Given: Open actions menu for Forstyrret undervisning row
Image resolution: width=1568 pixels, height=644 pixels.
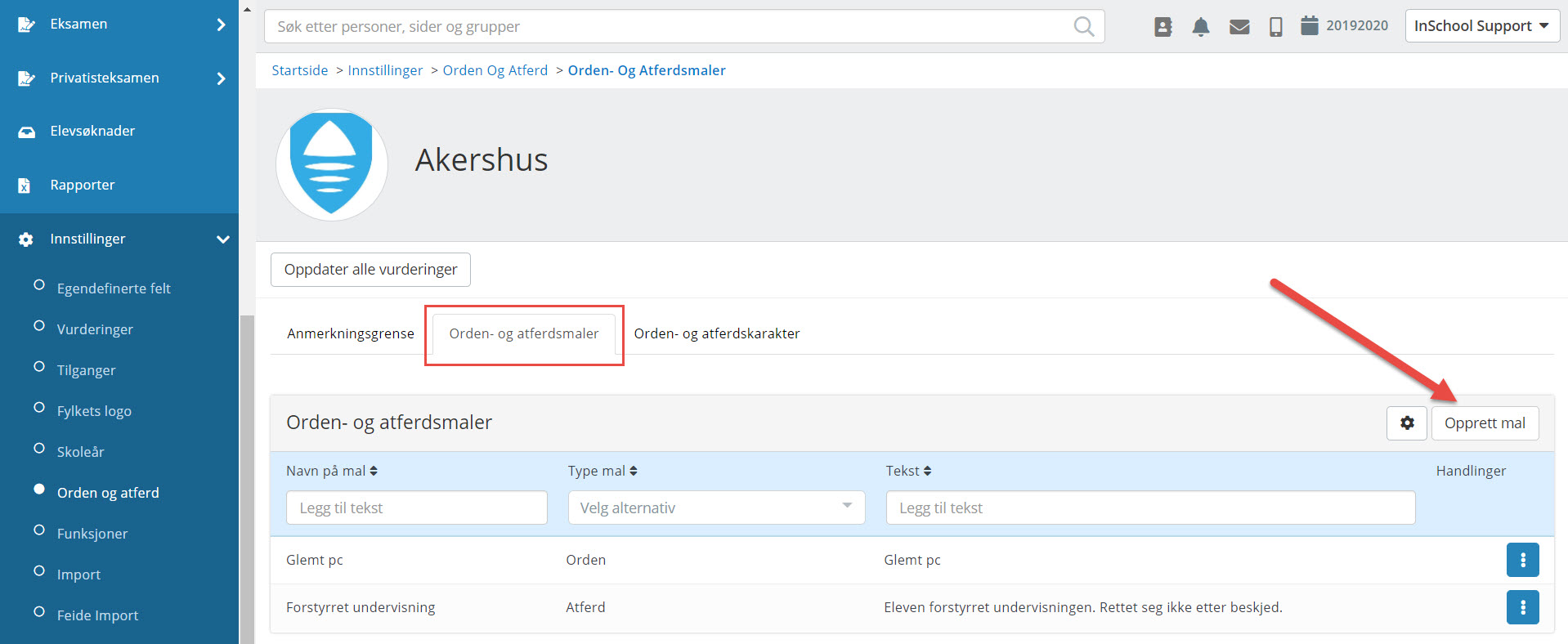Looking at the screenshot, I should coord(1522,607).
